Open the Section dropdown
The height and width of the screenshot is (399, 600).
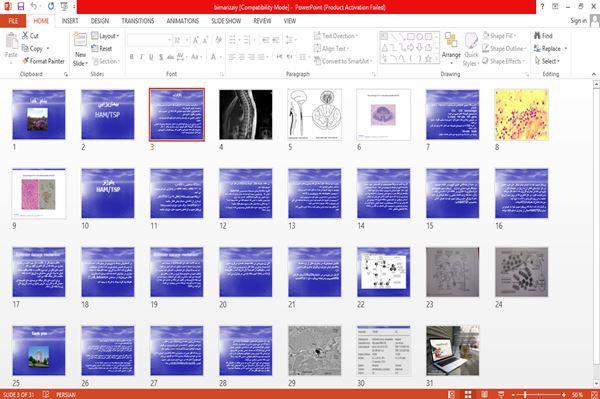coord(105,61)
